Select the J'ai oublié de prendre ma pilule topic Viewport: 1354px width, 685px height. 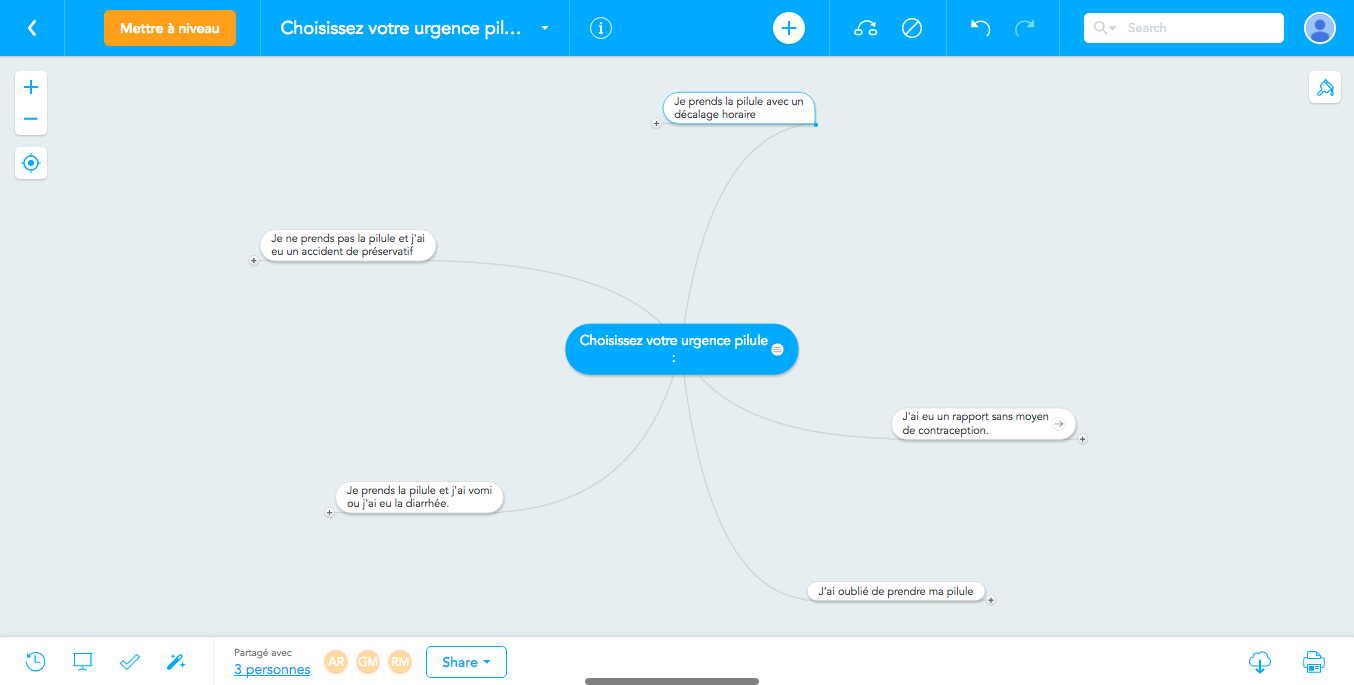[896, 591]
